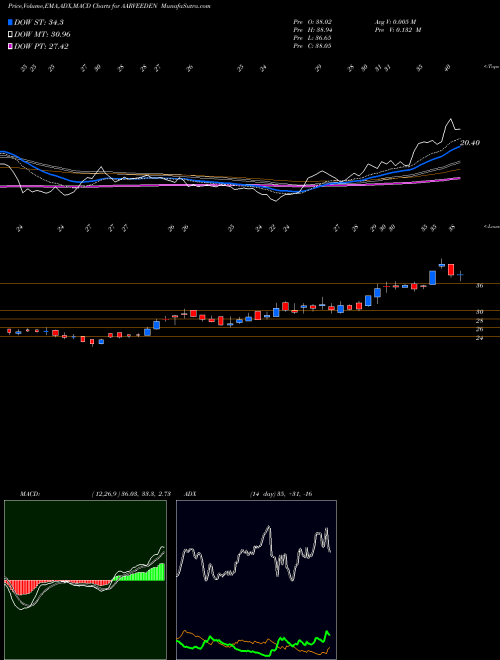Click the Pre O: 38.02 value
This screenshot has width=500, height=660.
click(x=312, y=22)
